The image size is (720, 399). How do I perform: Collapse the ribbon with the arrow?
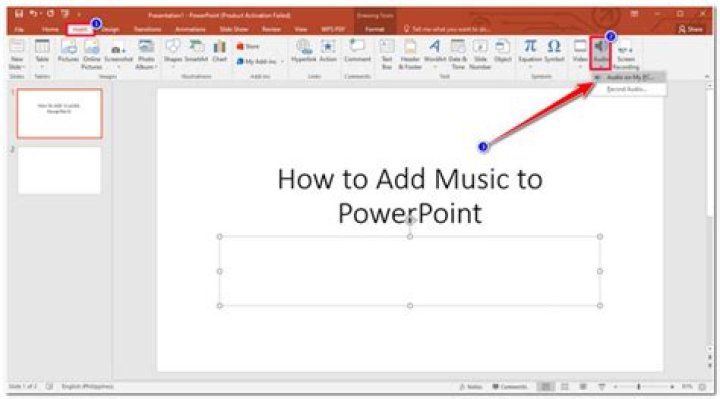(707, 76)
